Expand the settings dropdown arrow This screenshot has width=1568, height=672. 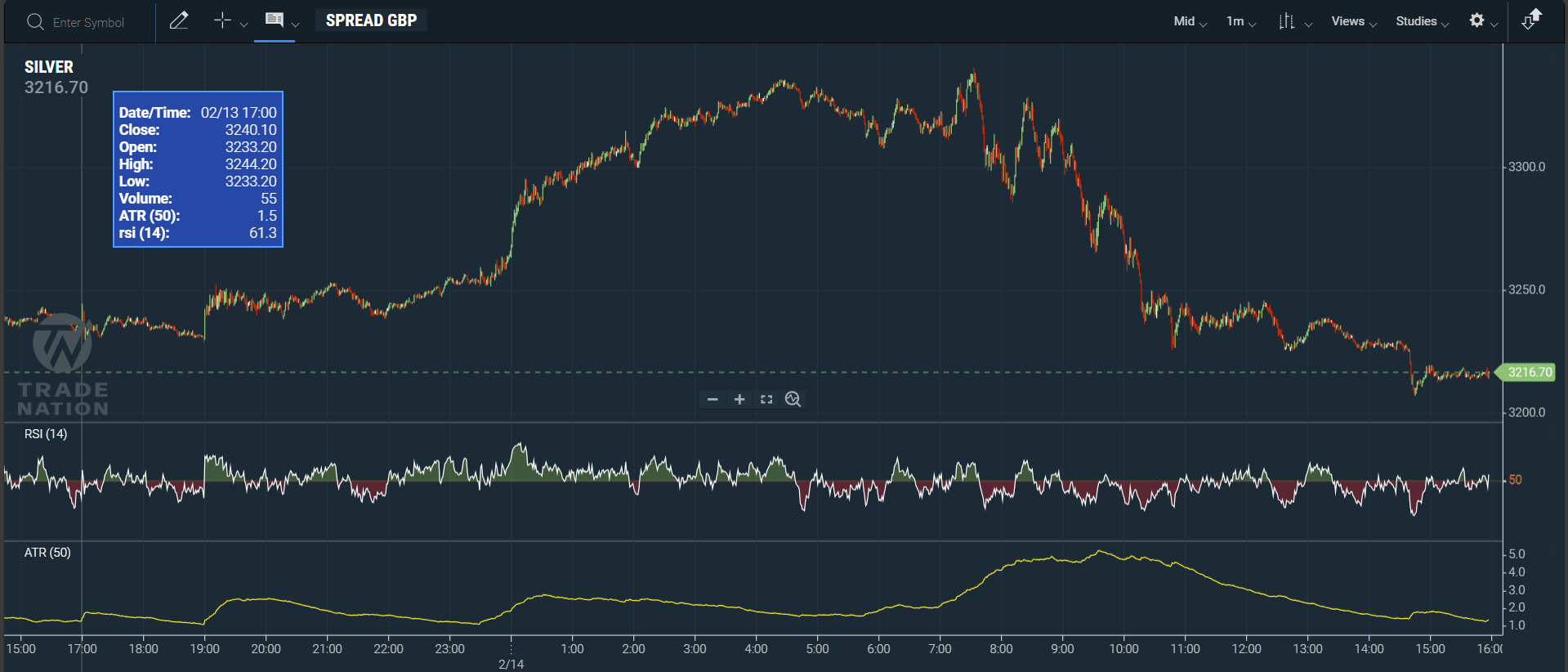point(1494,25)
